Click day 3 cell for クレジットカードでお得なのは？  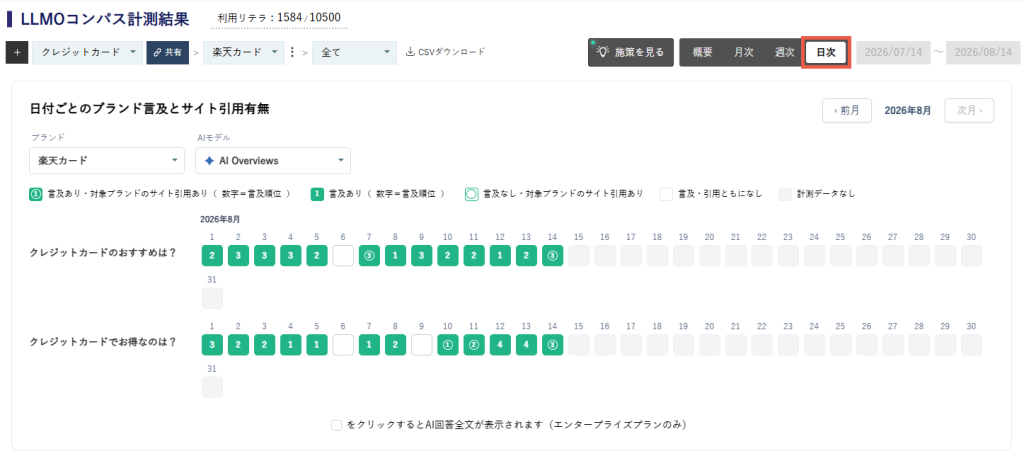264,344
